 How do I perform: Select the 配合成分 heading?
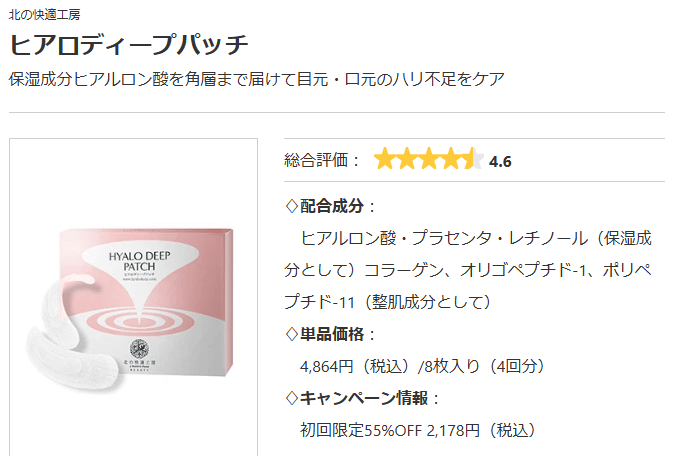[x=333, y=207]
